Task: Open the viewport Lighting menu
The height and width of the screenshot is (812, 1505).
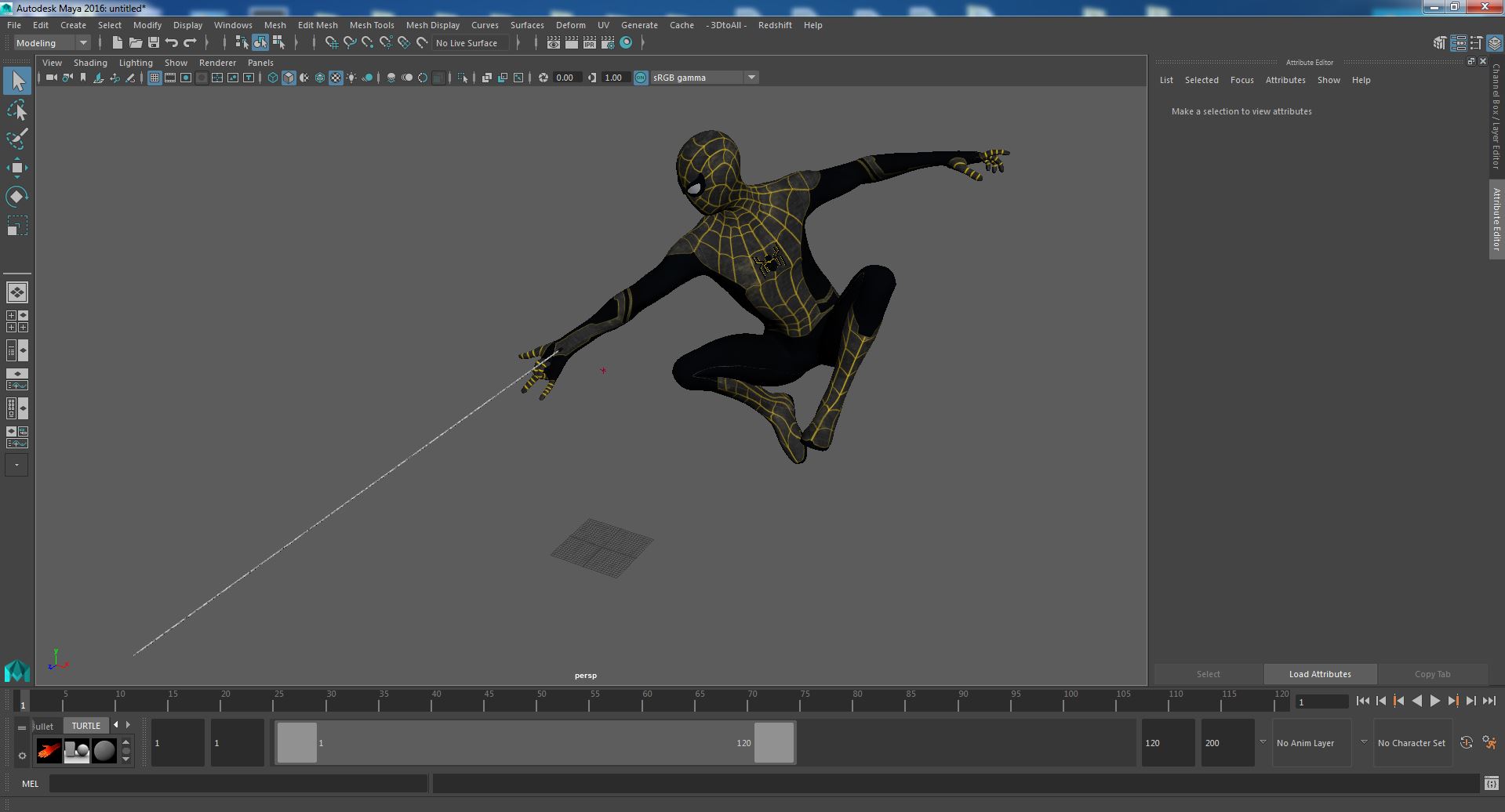Action: click(x=136, y=63)
